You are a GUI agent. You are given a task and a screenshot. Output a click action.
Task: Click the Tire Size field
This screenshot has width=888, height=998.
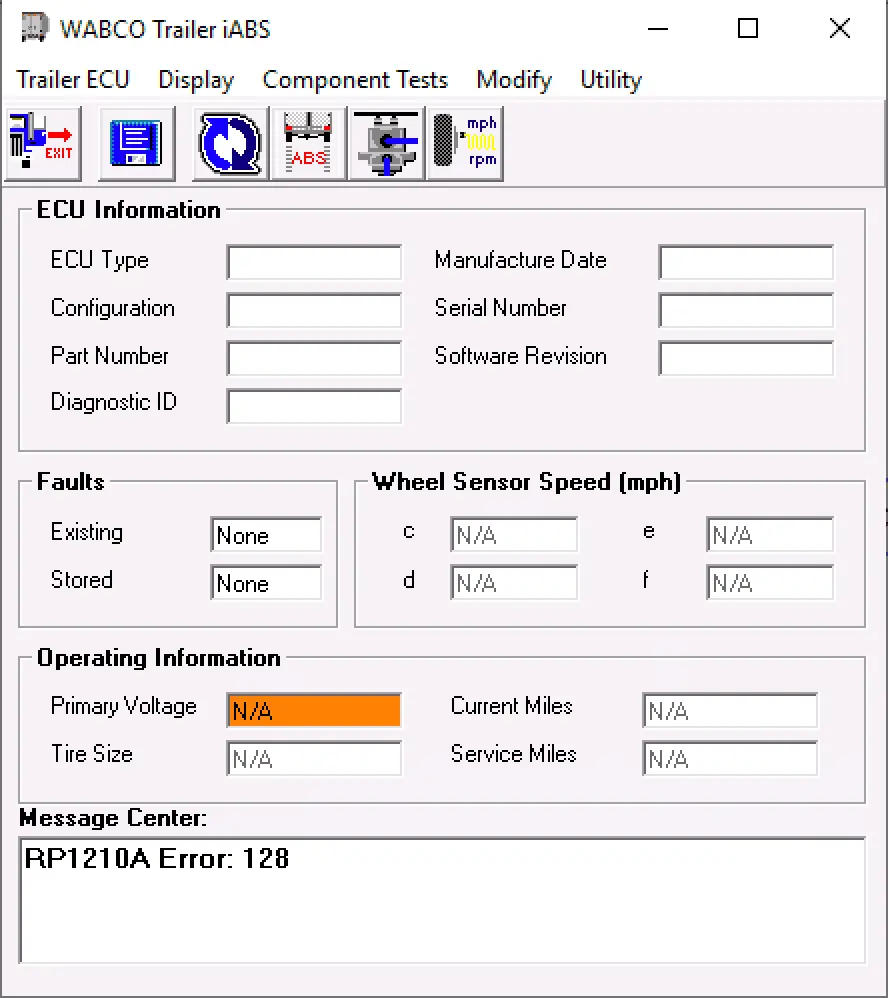click(x=314, y=758)
